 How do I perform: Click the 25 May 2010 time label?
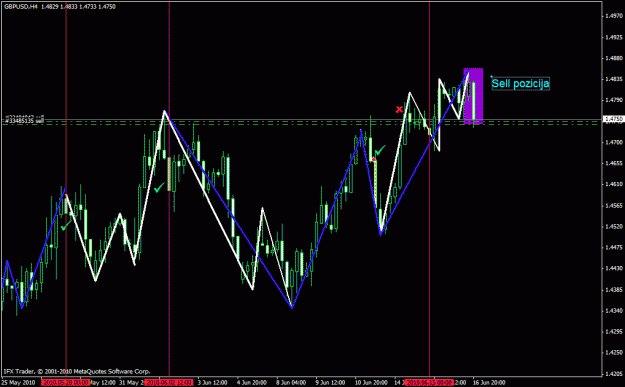click(18, 383)
